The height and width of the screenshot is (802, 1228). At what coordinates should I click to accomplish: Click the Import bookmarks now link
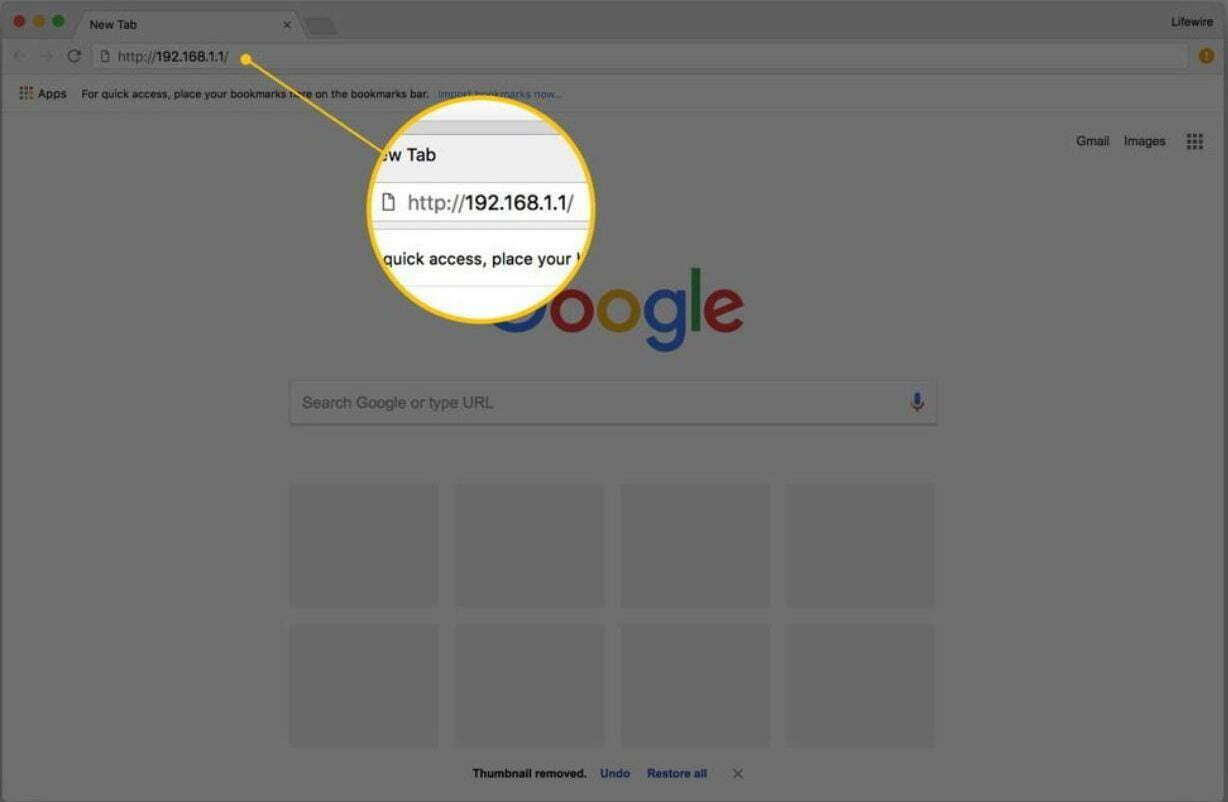[500, 94]
